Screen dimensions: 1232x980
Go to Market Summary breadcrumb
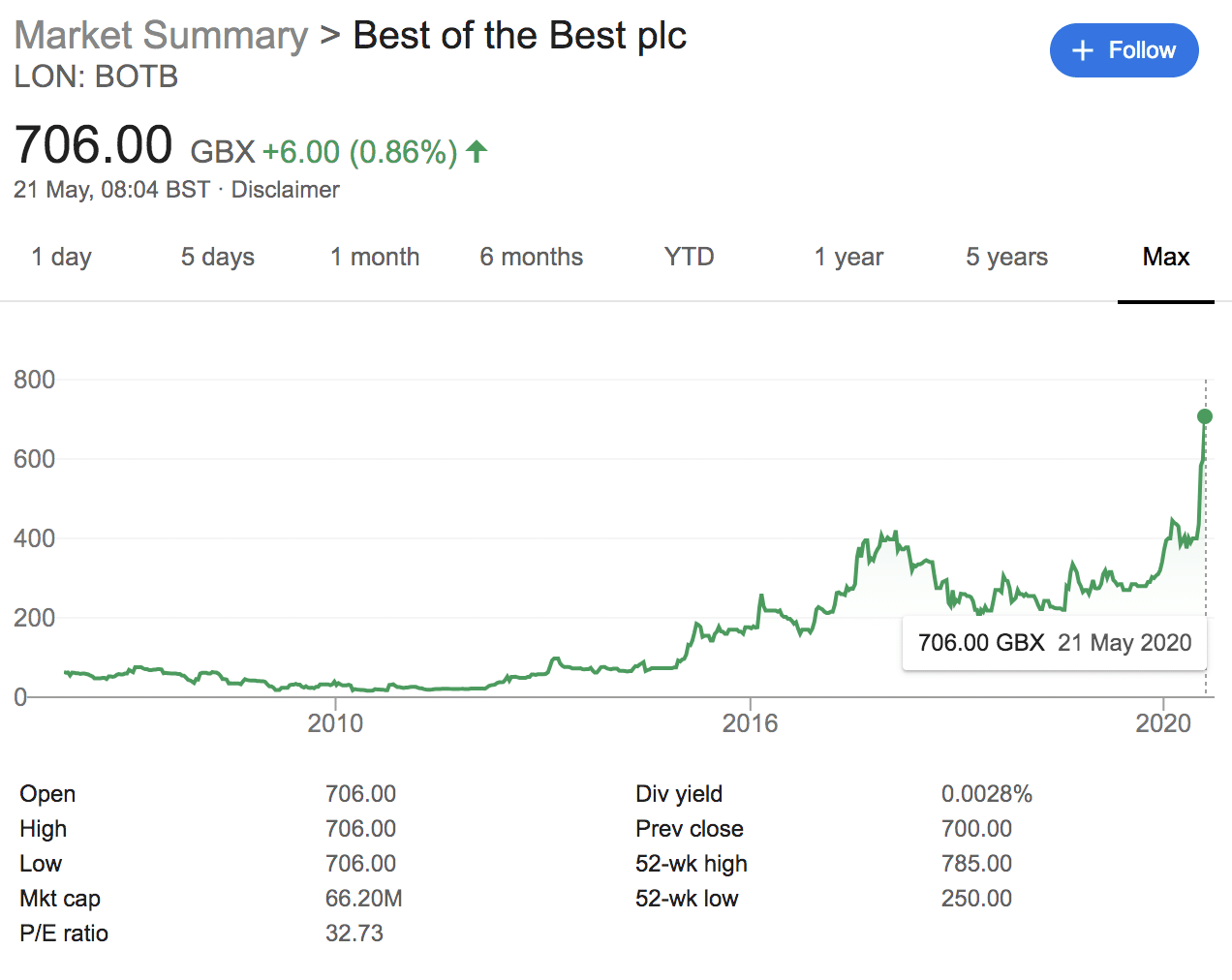pos(161,35)
